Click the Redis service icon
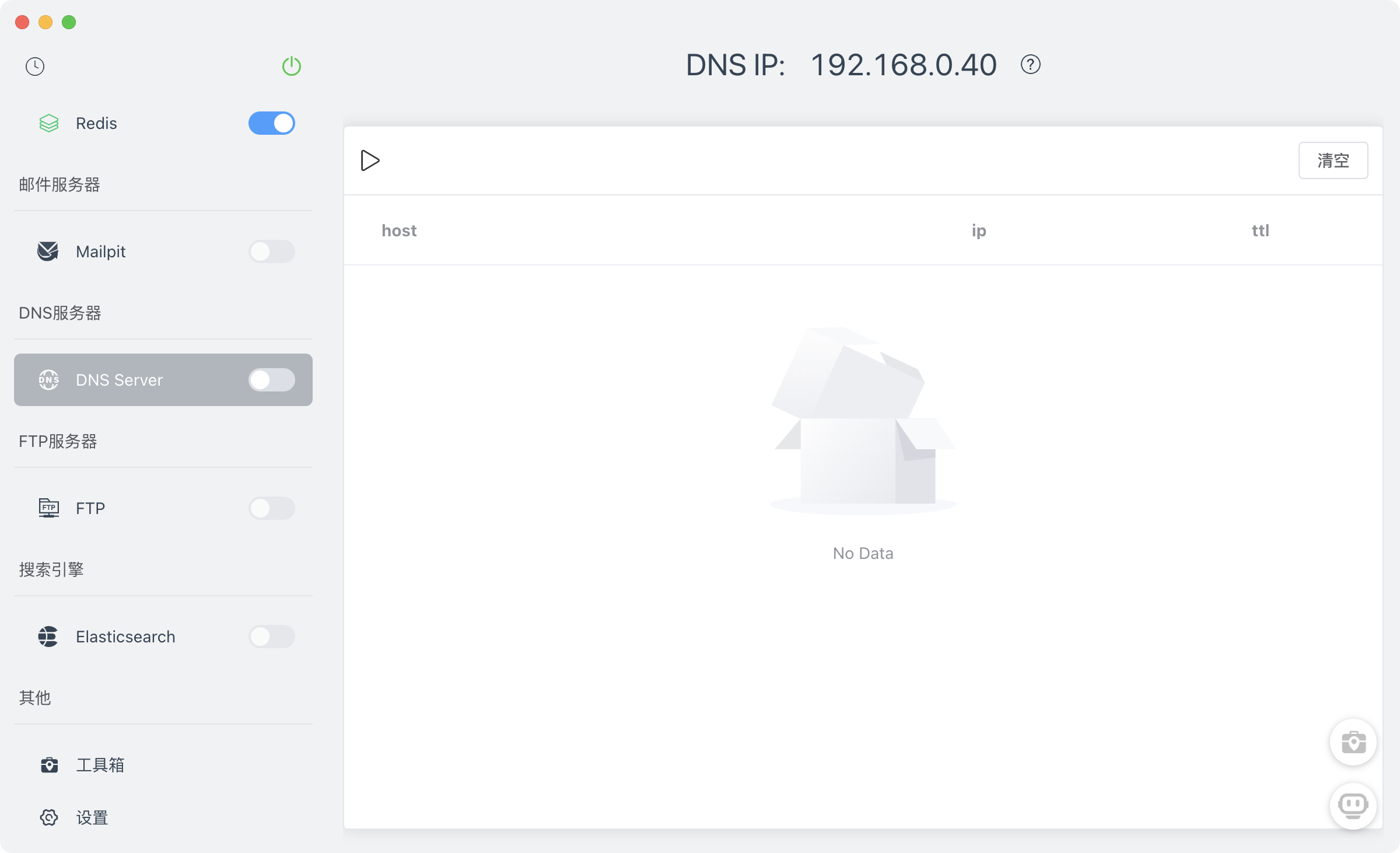Screen dimensions: 1400x853 [49, 123]
